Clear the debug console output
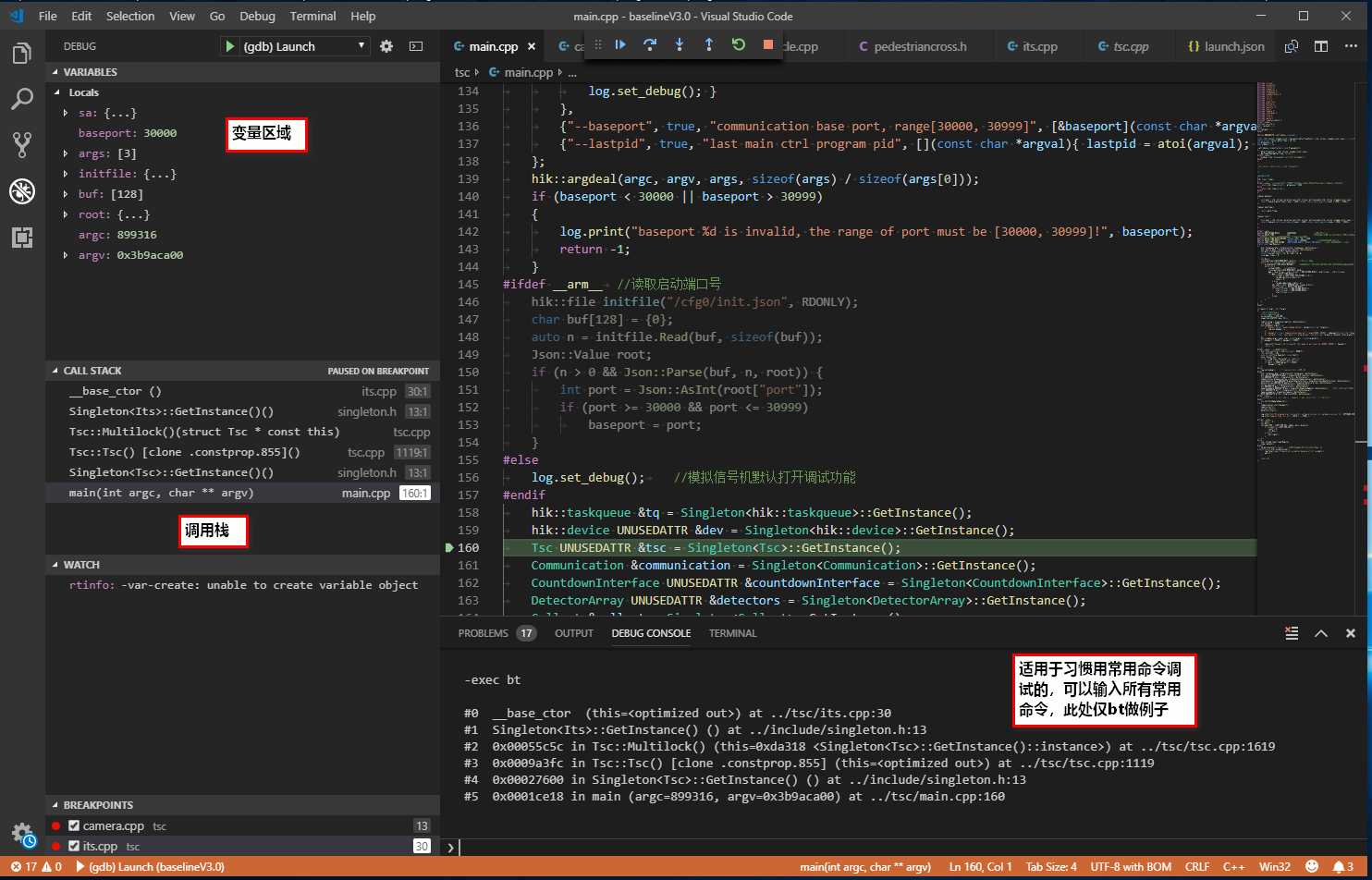This screenshot has height=880, width=1372. click(1292, 633)
